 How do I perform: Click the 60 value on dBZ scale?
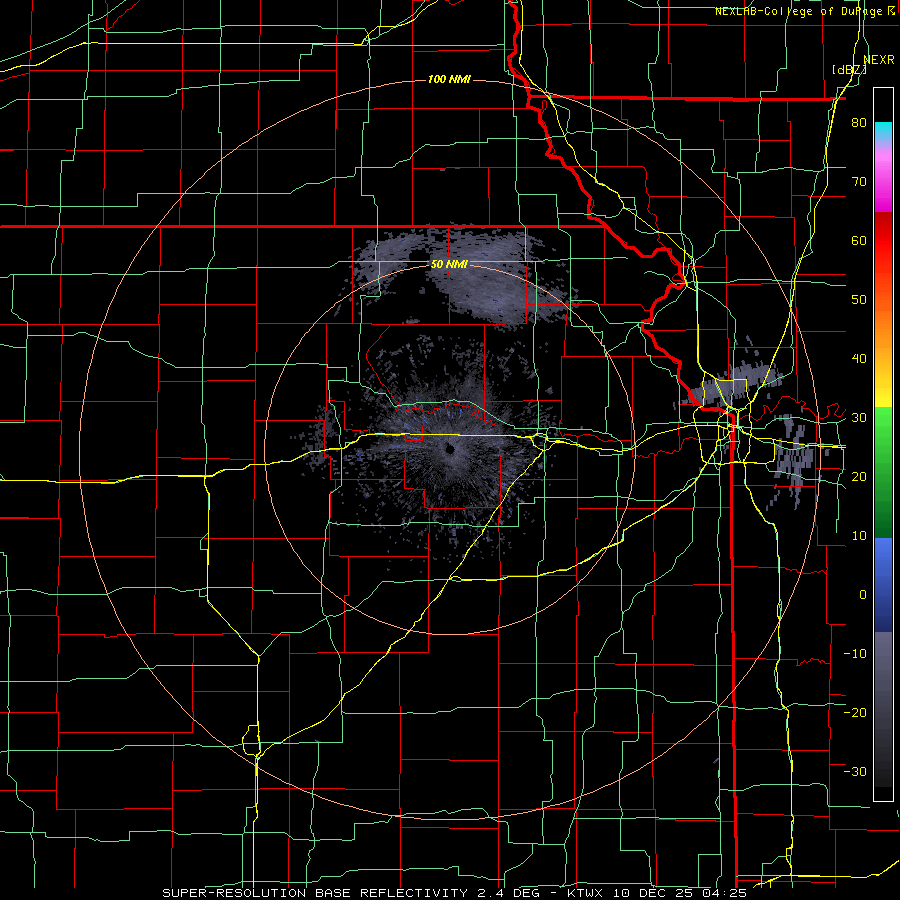[859, 240]
